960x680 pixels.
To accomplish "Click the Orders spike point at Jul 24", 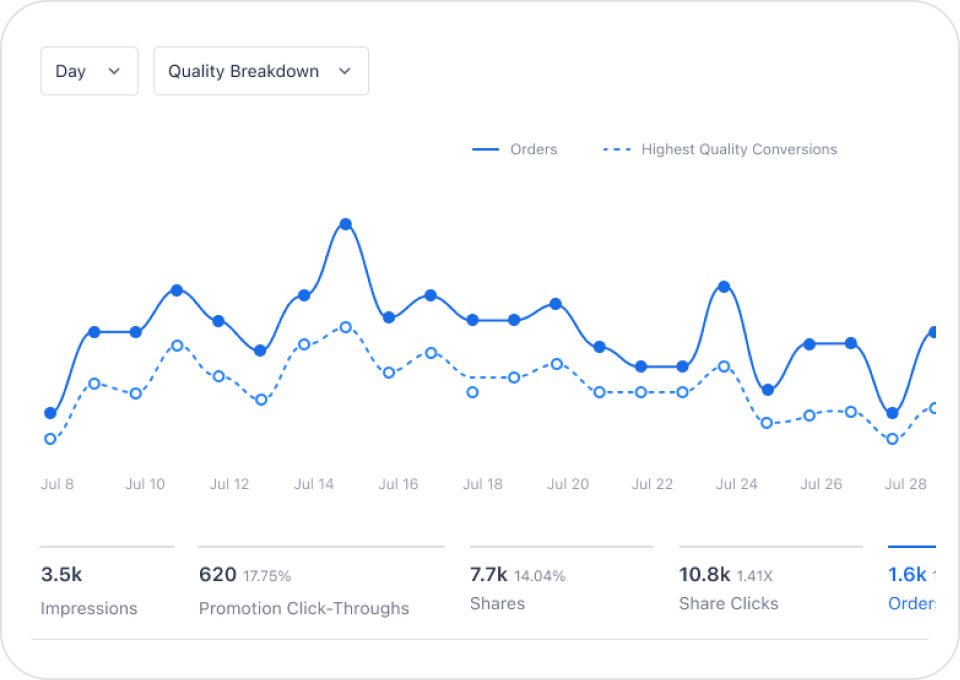I will point(724,287).
